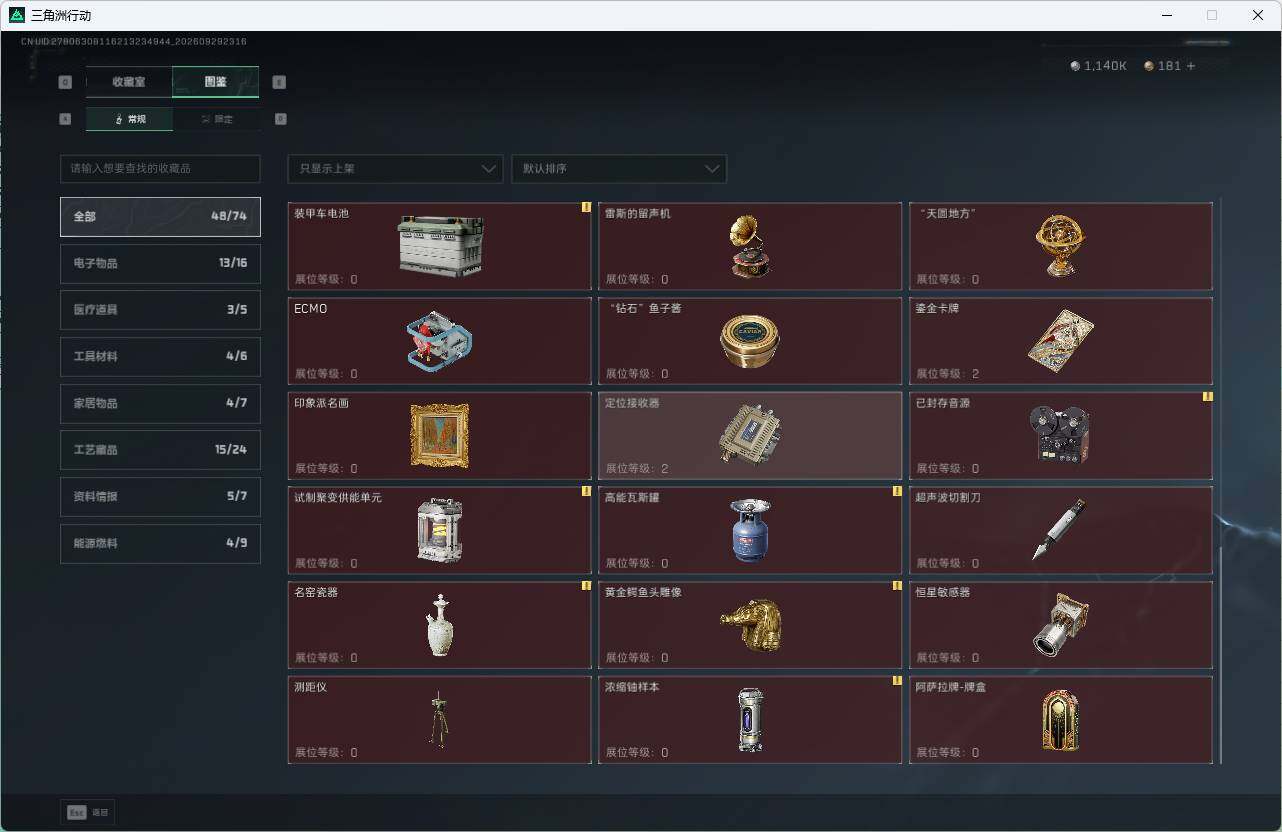Filter by 家居物品 category

point(160,404)
